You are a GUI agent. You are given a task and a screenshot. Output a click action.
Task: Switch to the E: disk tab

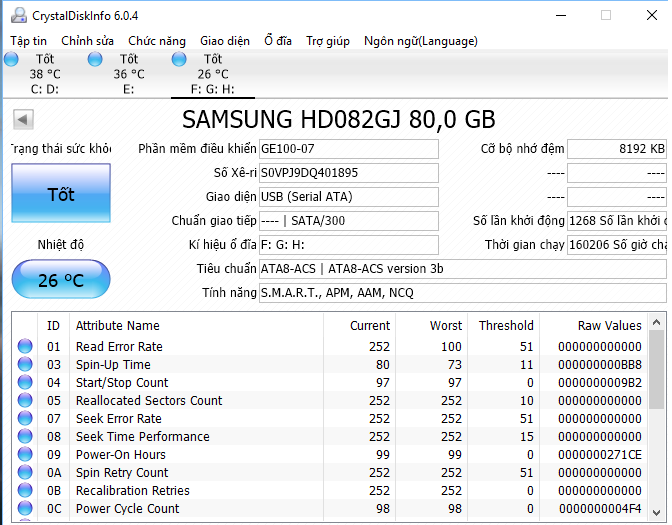coord(129,74)
